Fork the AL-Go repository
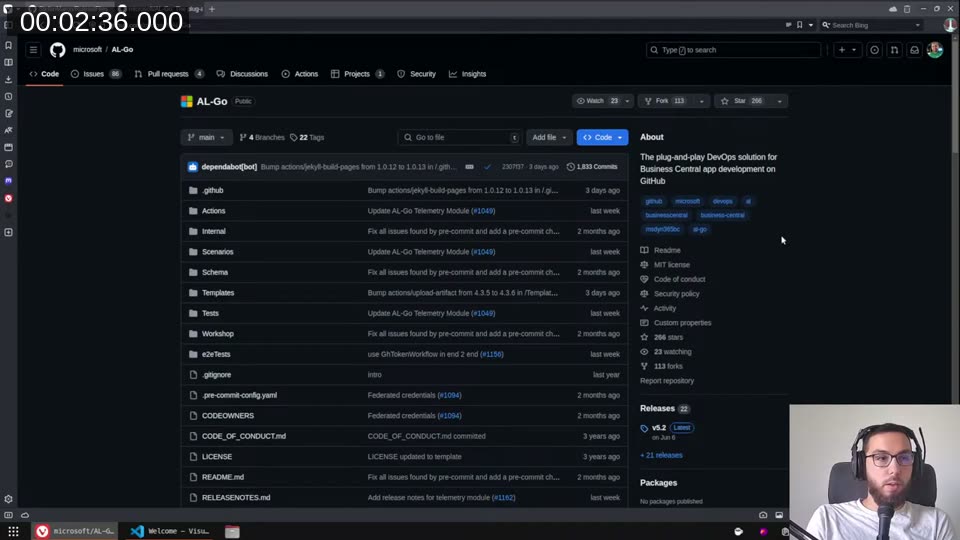 [666, 101]
